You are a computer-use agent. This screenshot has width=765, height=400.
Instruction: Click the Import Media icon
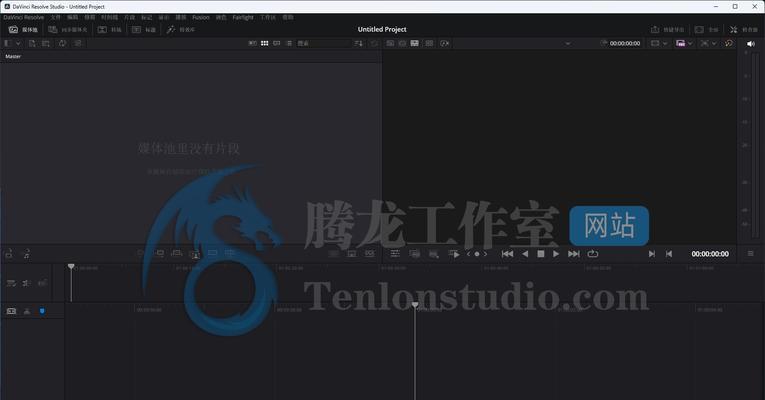[32, 43]
